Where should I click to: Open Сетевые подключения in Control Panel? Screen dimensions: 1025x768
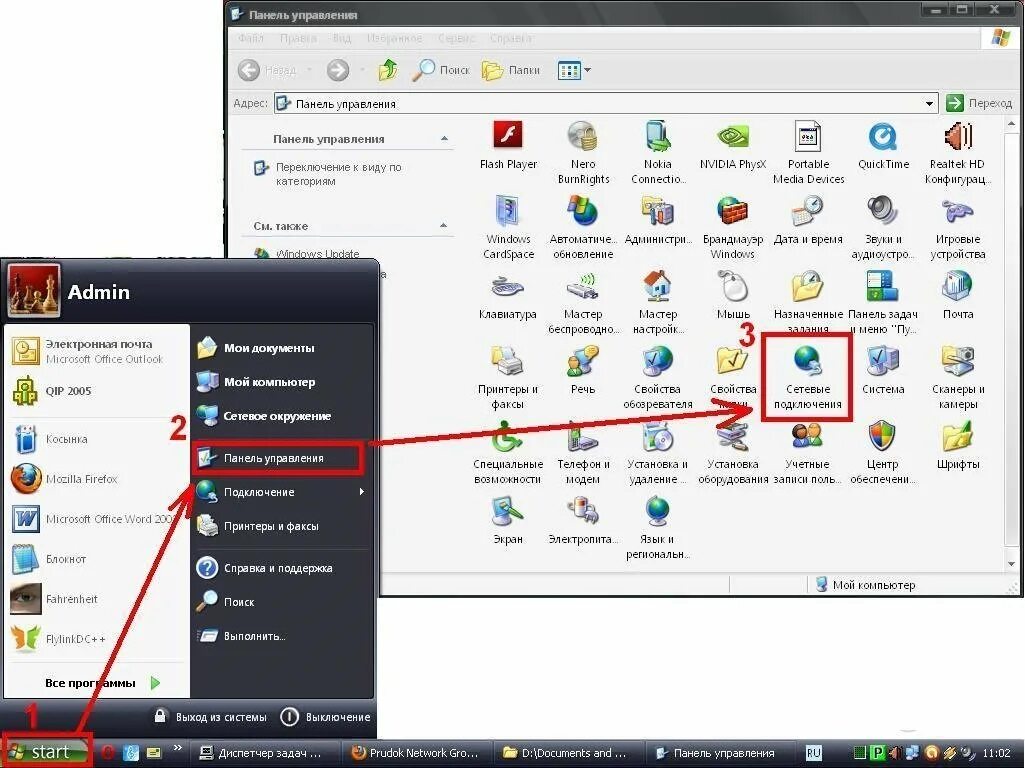tap(807, 370)
